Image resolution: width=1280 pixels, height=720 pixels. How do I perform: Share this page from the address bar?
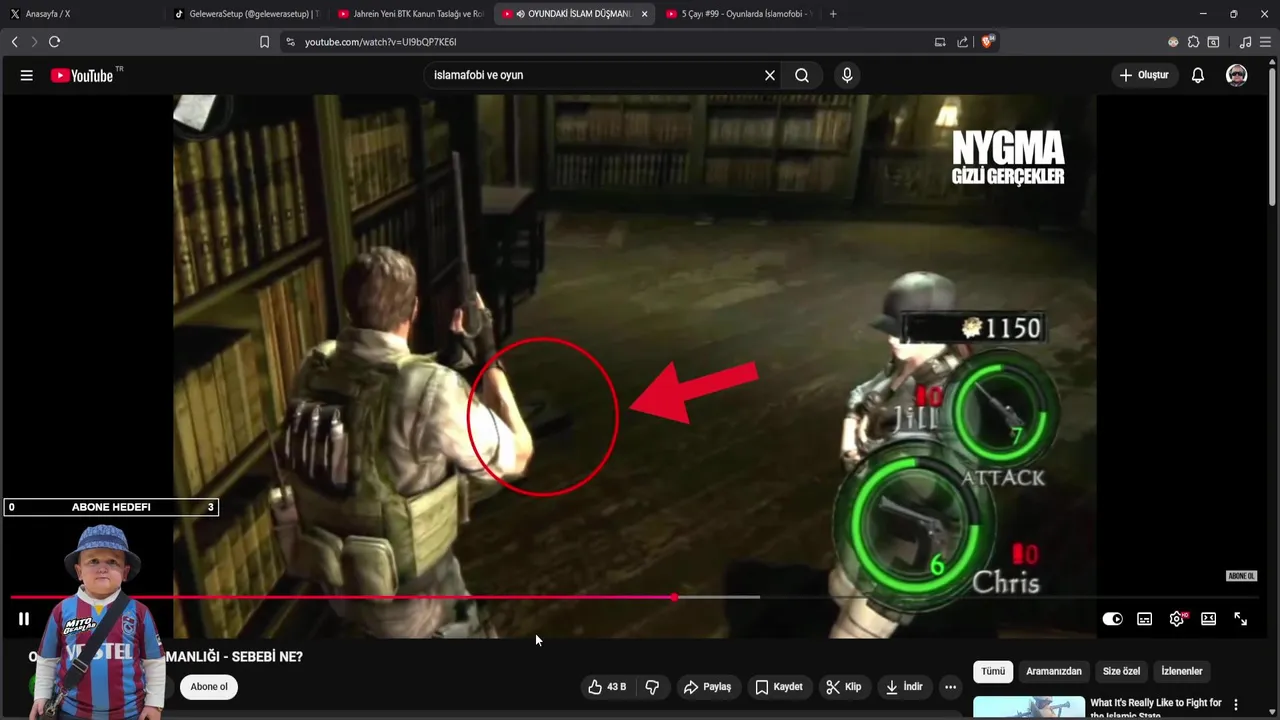(962, 42)
